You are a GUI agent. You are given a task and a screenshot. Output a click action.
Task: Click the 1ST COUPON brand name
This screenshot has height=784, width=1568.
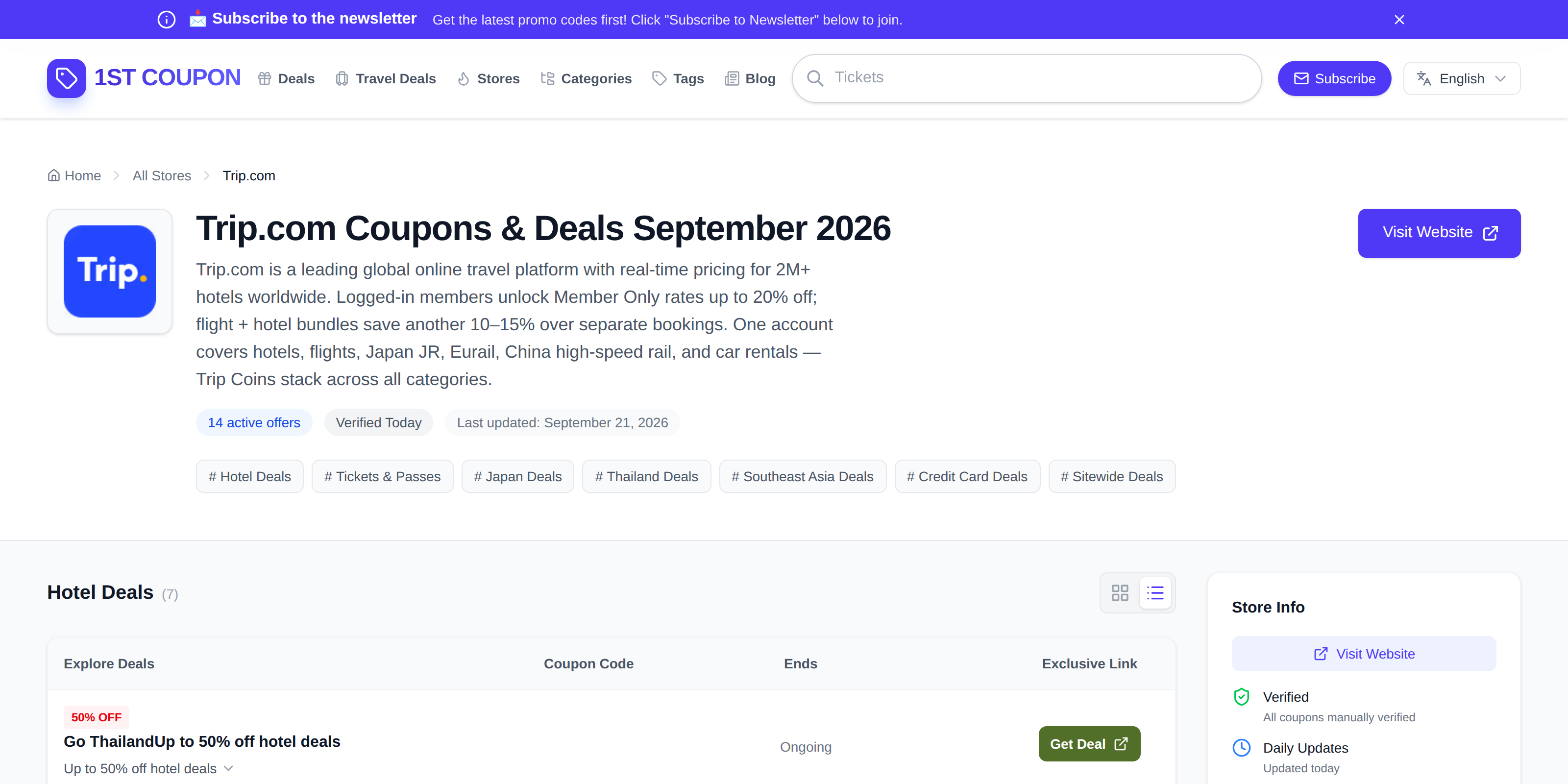168,78
